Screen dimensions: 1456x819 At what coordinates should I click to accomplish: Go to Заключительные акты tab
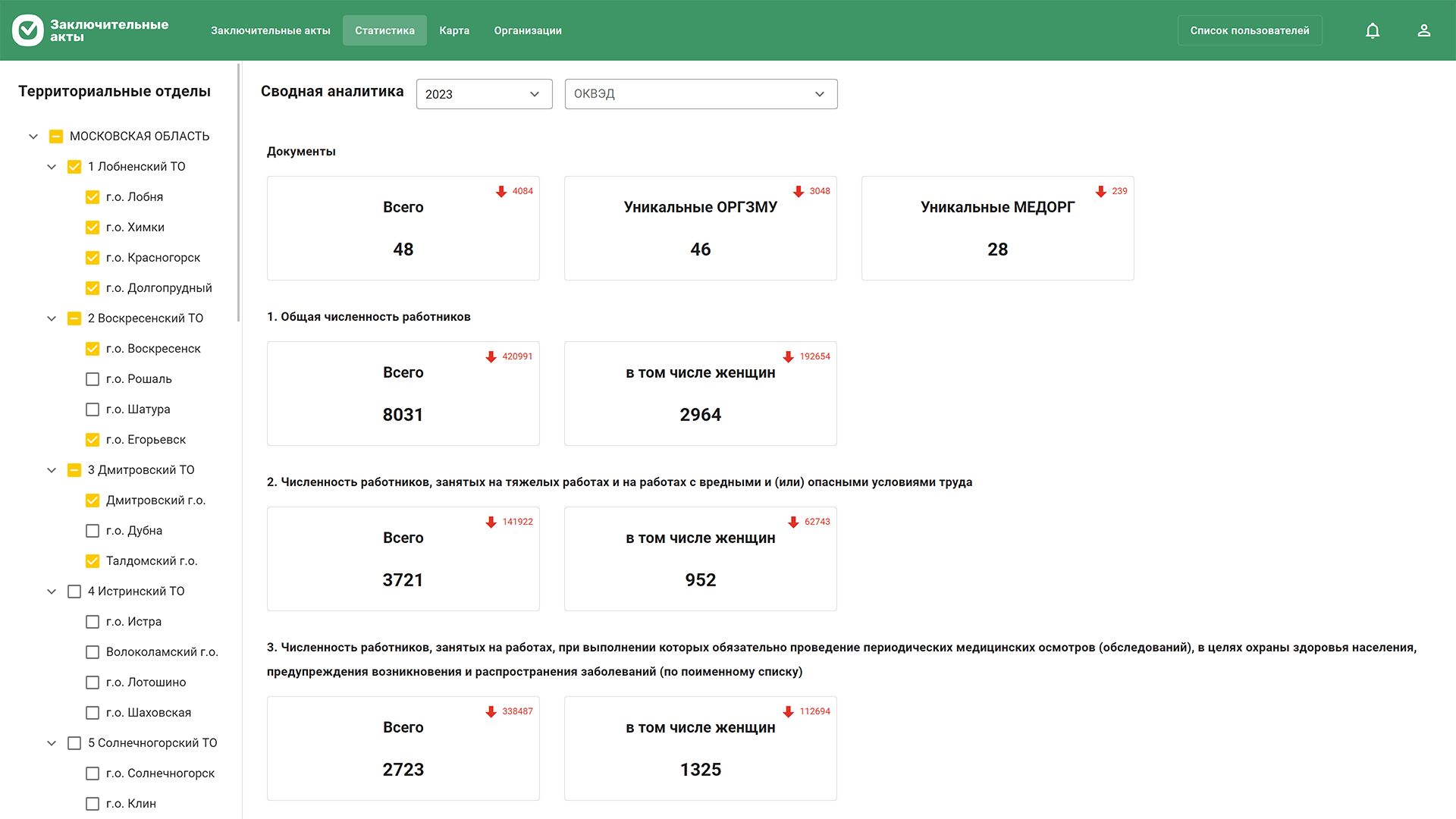[271, 30]
